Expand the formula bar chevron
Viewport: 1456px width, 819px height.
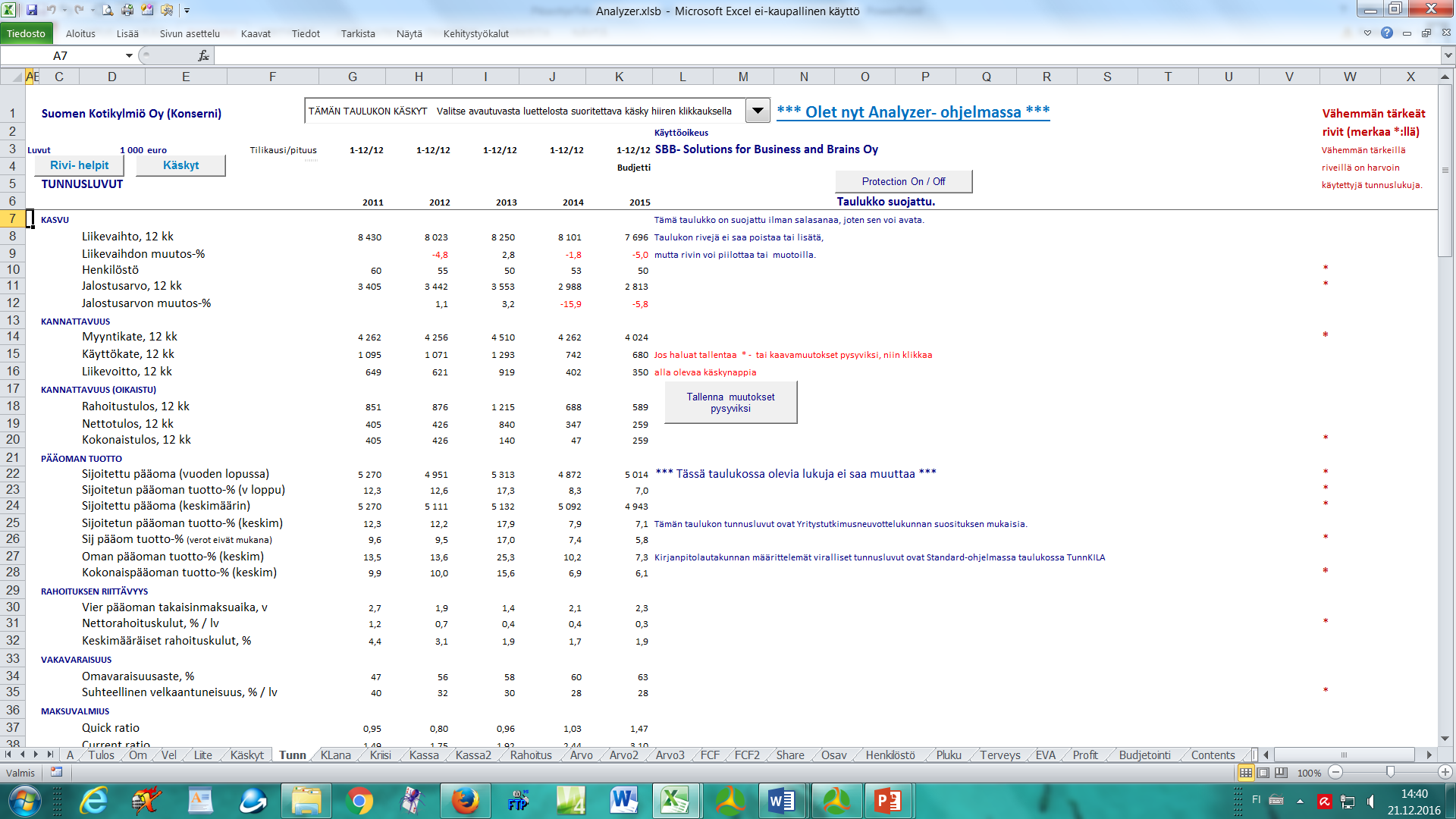pos(1448,55)
